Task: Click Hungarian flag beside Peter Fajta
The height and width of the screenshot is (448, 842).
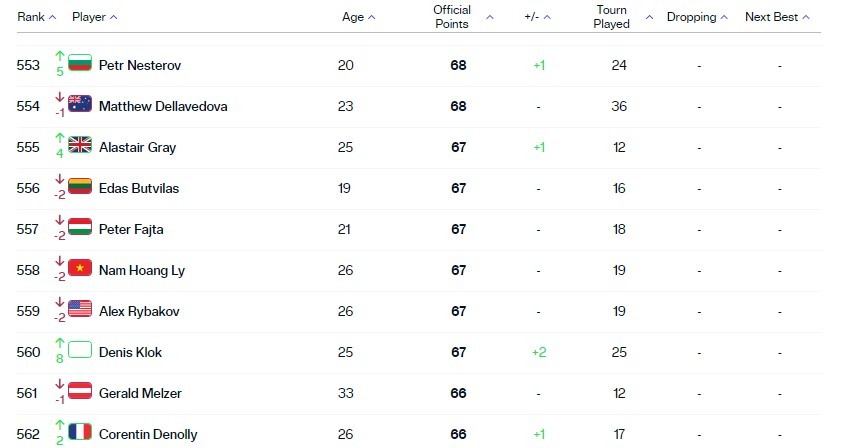Action: (79, 227)
